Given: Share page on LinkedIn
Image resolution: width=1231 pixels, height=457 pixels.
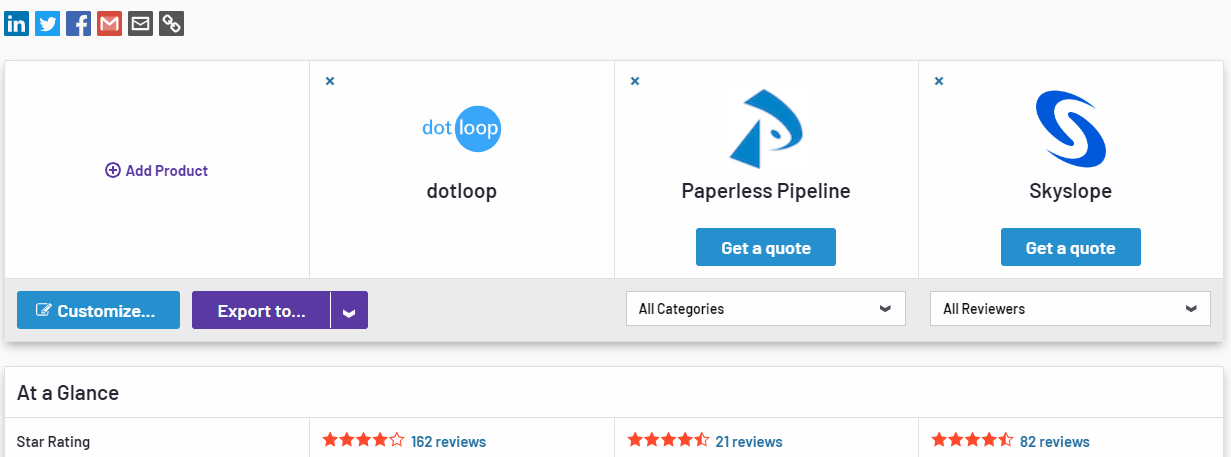Looking at the screenshot, I should 16,23.
